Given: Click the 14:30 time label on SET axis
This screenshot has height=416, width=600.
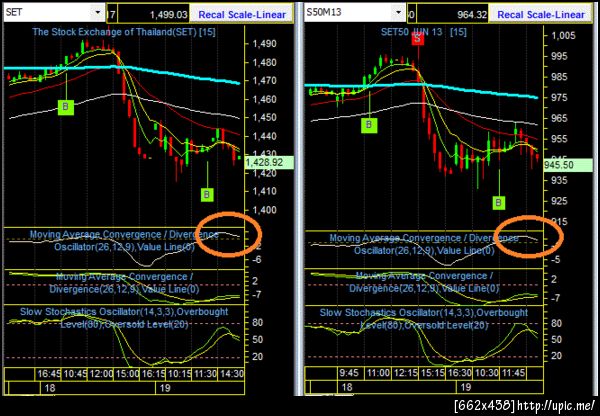Looking at the screenshot, I should pos(231,374).
